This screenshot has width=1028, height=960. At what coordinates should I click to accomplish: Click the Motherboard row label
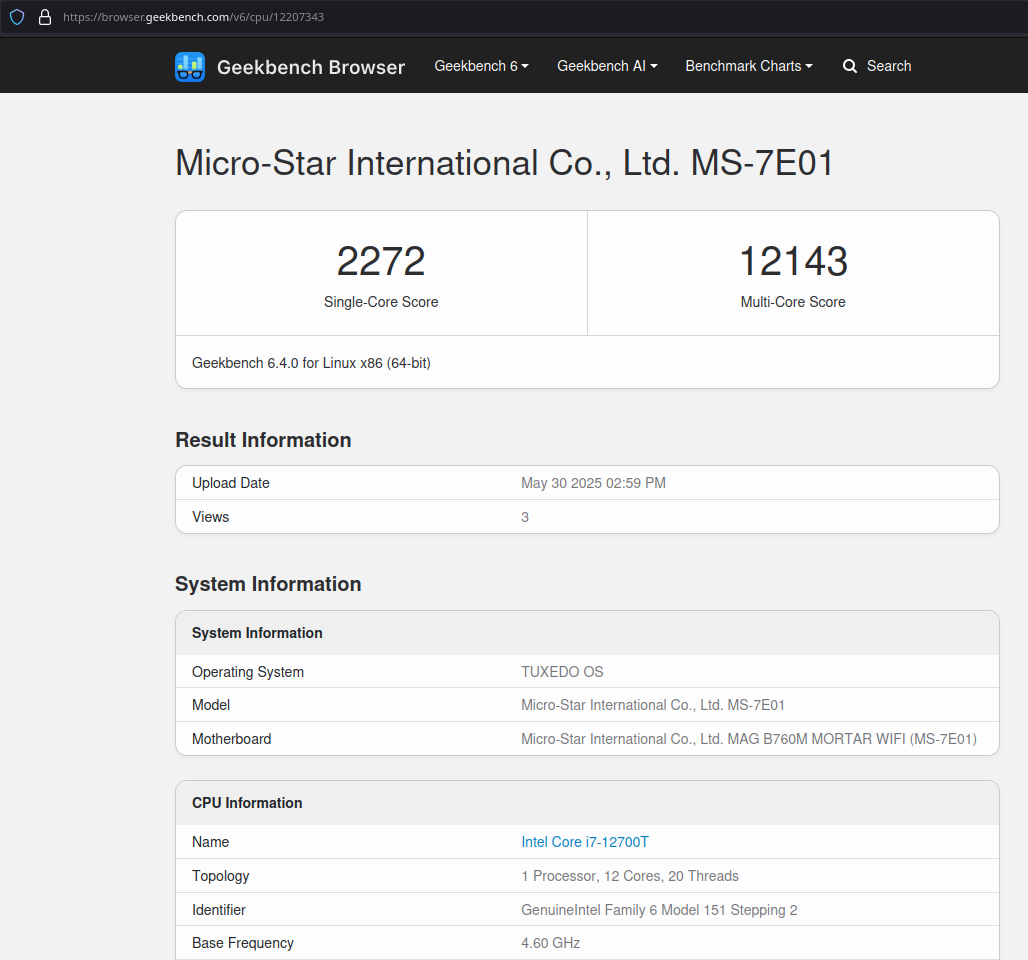(x=231, y=739)
